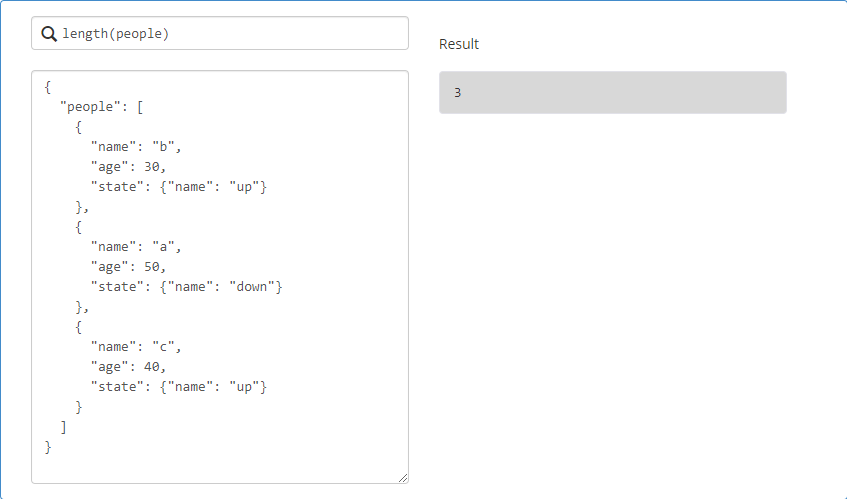This screenshot has width=847, height=499.
Task: Click the "people": [ line in JSON
Action: [x=102, y=107]
